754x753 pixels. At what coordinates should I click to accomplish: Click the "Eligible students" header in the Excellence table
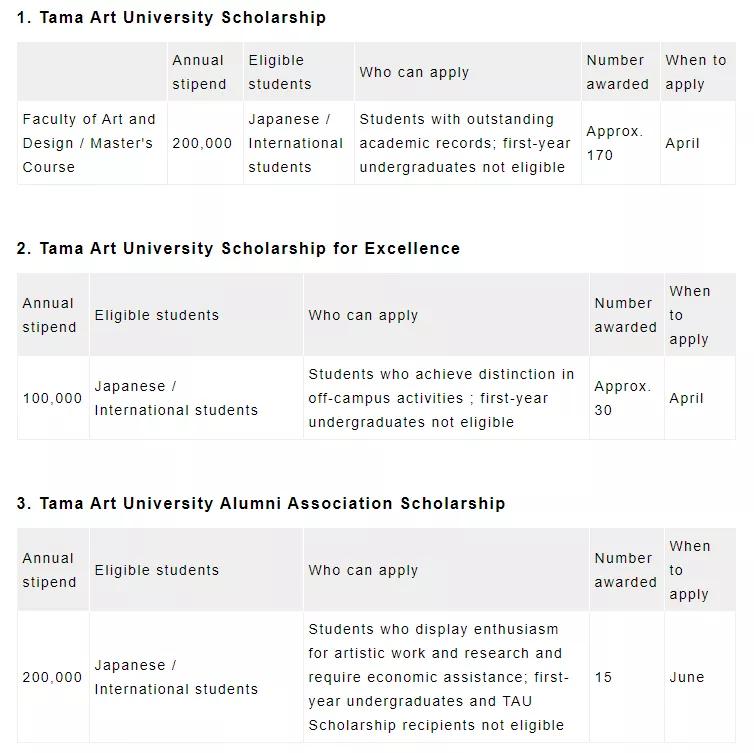(156, 315)
